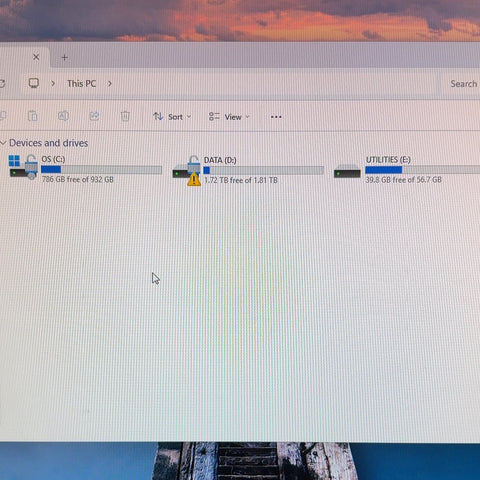
Task: Click the Delete trash icon in toolbar
Action: (125, 116)
